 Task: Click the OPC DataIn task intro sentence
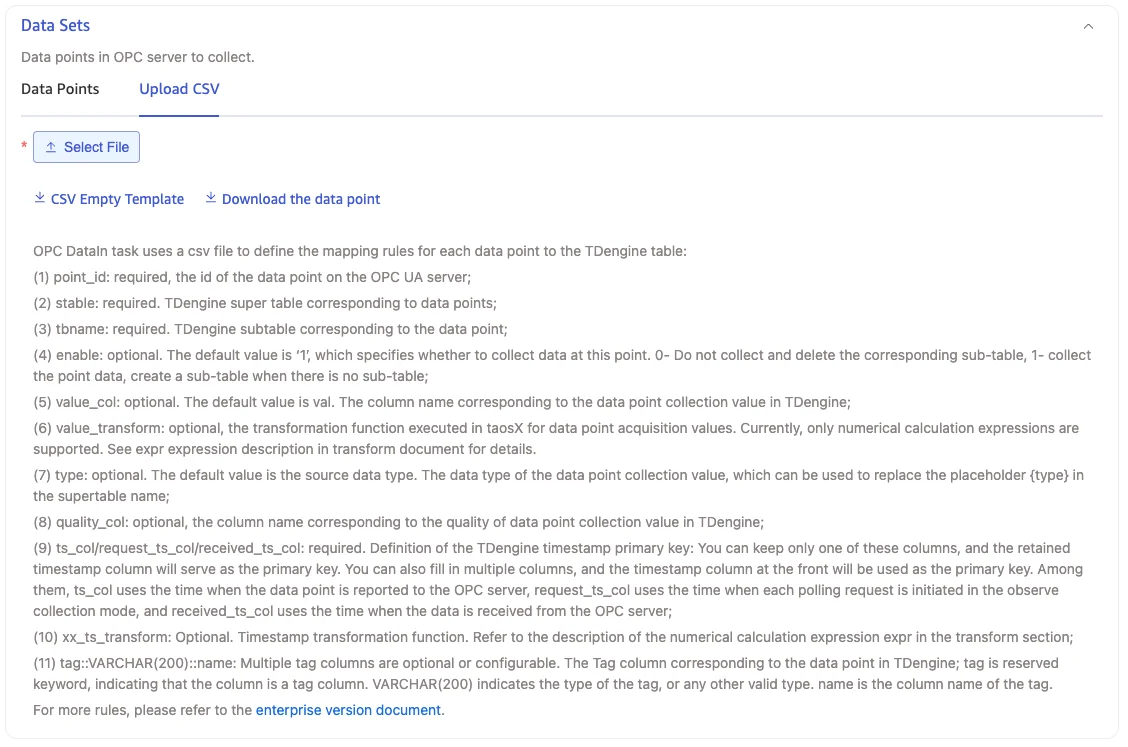[x=360, y=251]
